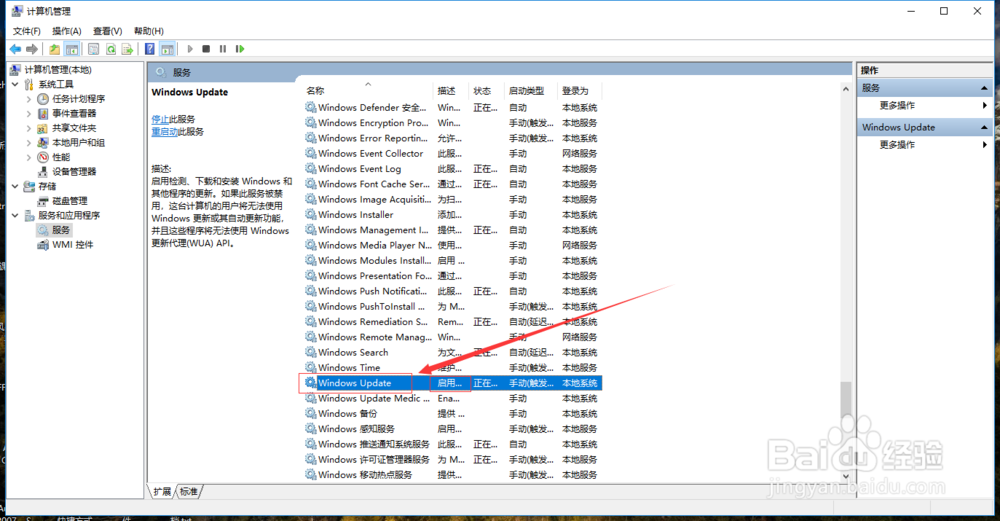The width and height of the screenshot is (1000, 521).
Task: Open Properties via the toolbar icon
Action: tap(94, 49)
